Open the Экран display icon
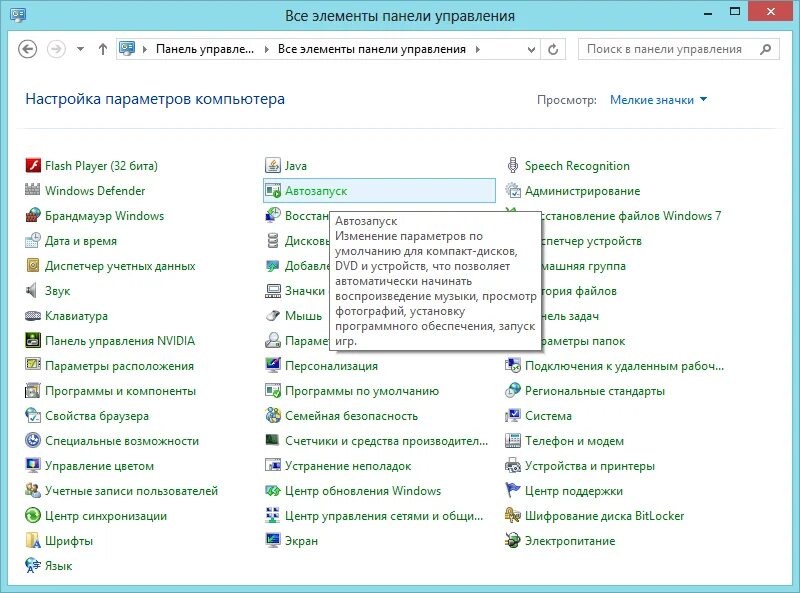This screenshot has width=800, height=593. coord(273,540)
